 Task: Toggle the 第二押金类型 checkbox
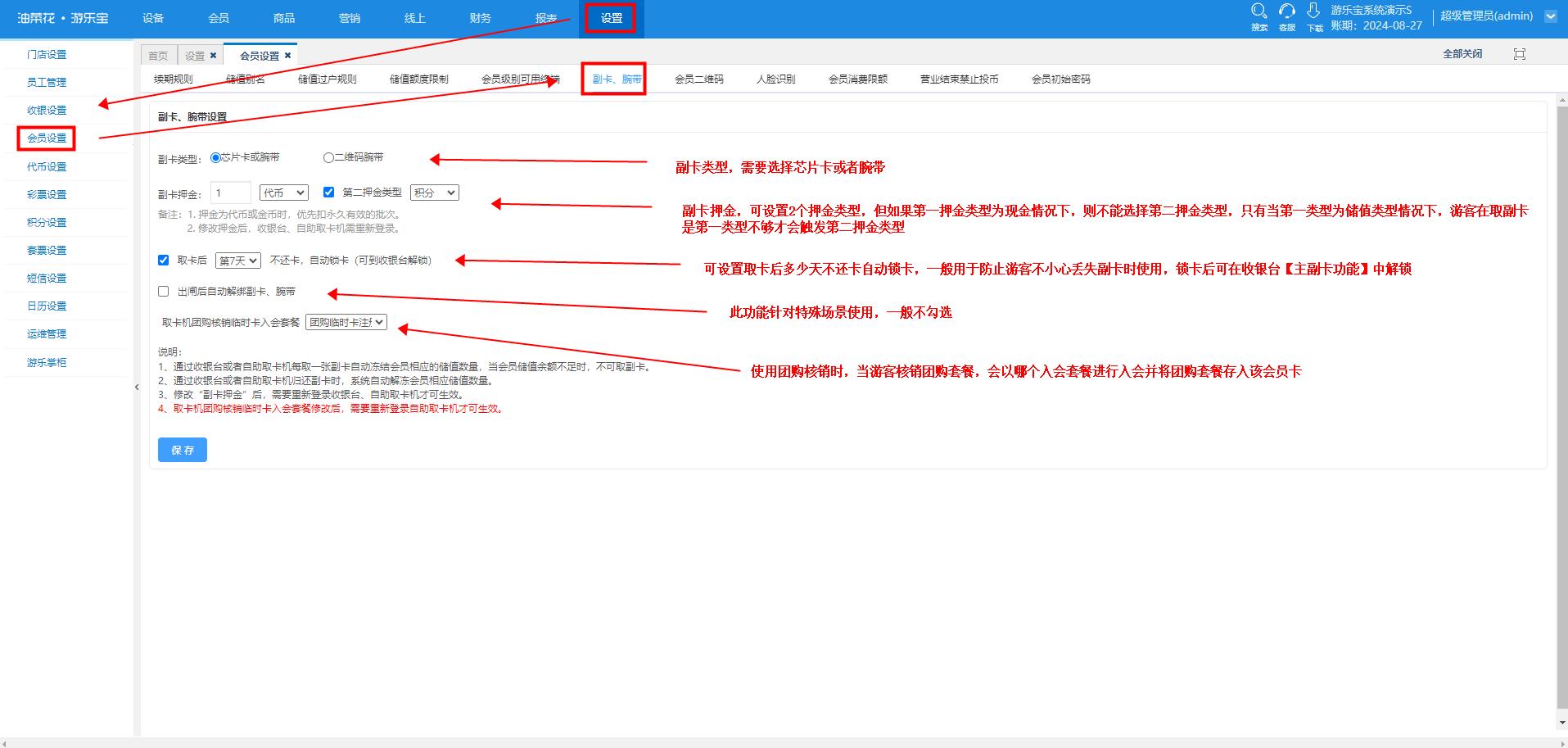[x=328, y=193]
